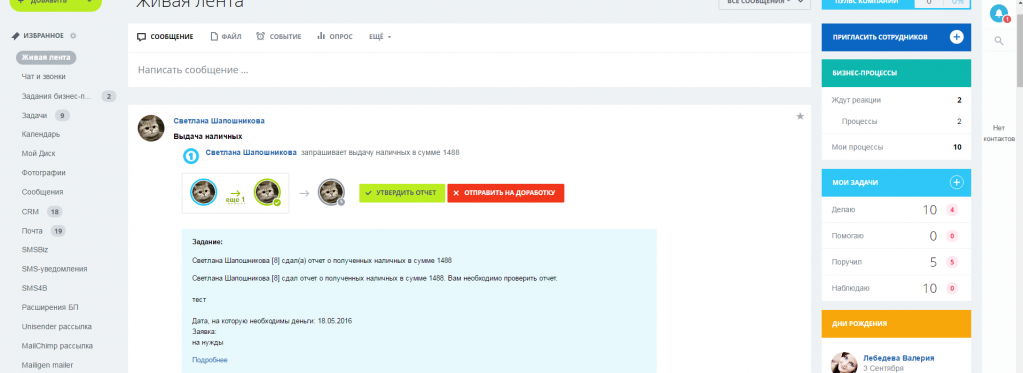Screen dimensions: 1023x373
Task: Star the Выдача наличных post
Action: point(800,116)
